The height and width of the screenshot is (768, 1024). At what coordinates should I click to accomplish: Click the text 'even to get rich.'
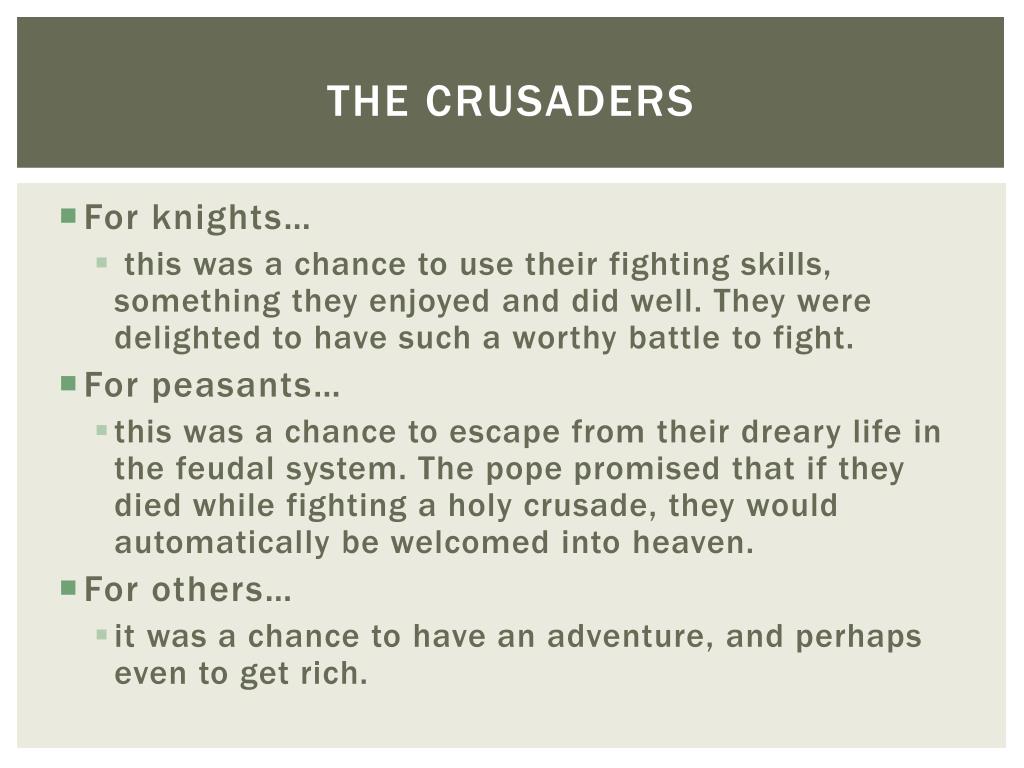[x=241, y=674]
